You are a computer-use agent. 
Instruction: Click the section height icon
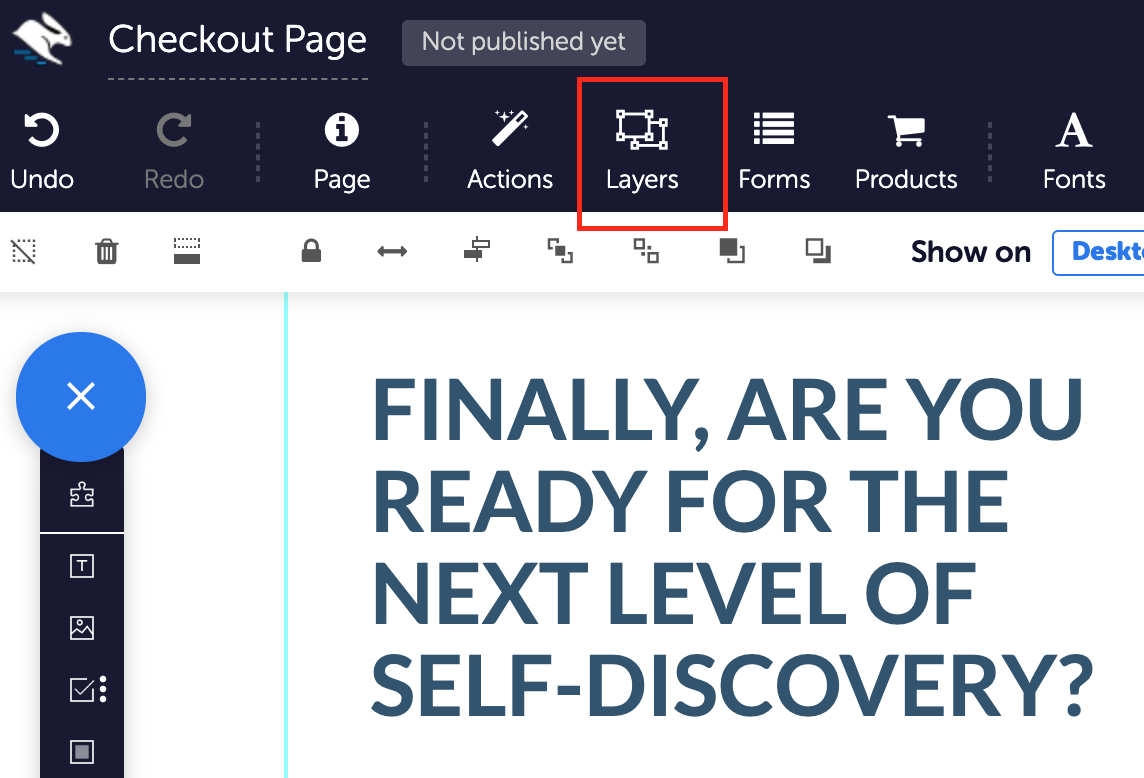[x=187, y=251]
